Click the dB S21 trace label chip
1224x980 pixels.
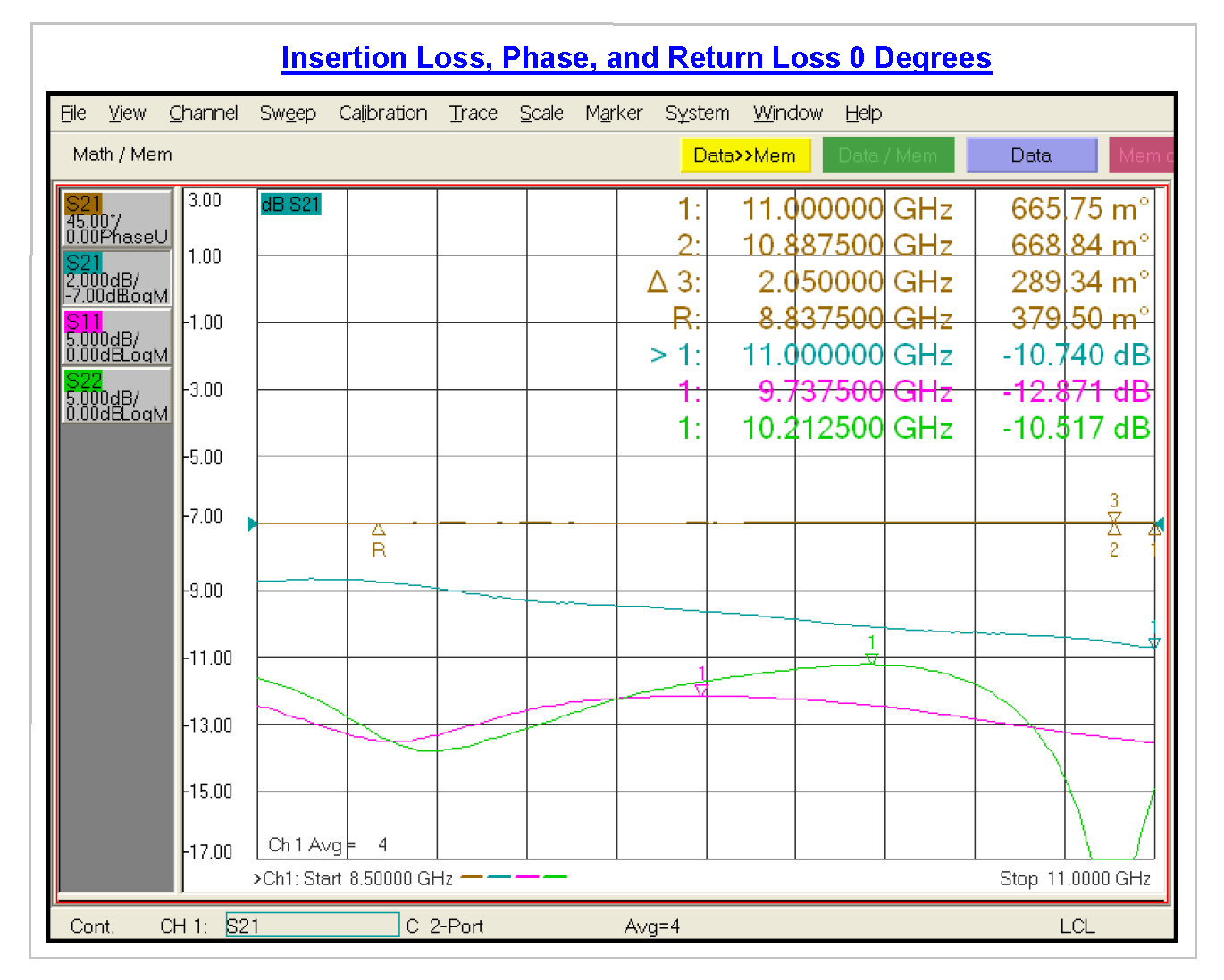(291, 204)
